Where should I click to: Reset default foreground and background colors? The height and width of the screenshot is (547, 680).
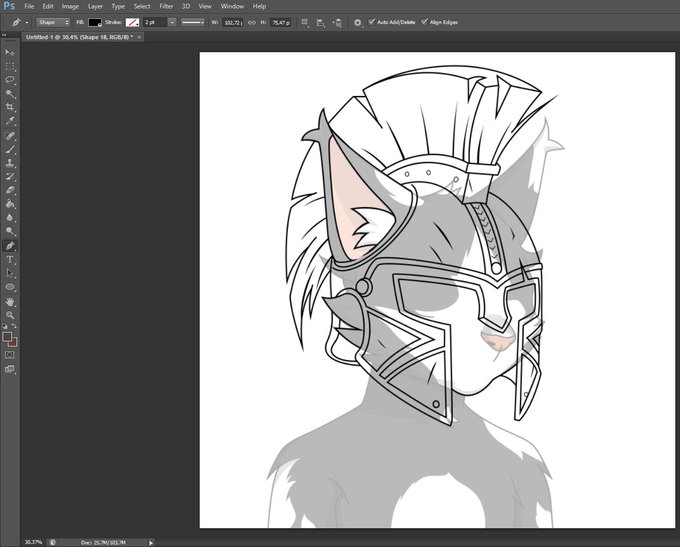pos(5,326)
